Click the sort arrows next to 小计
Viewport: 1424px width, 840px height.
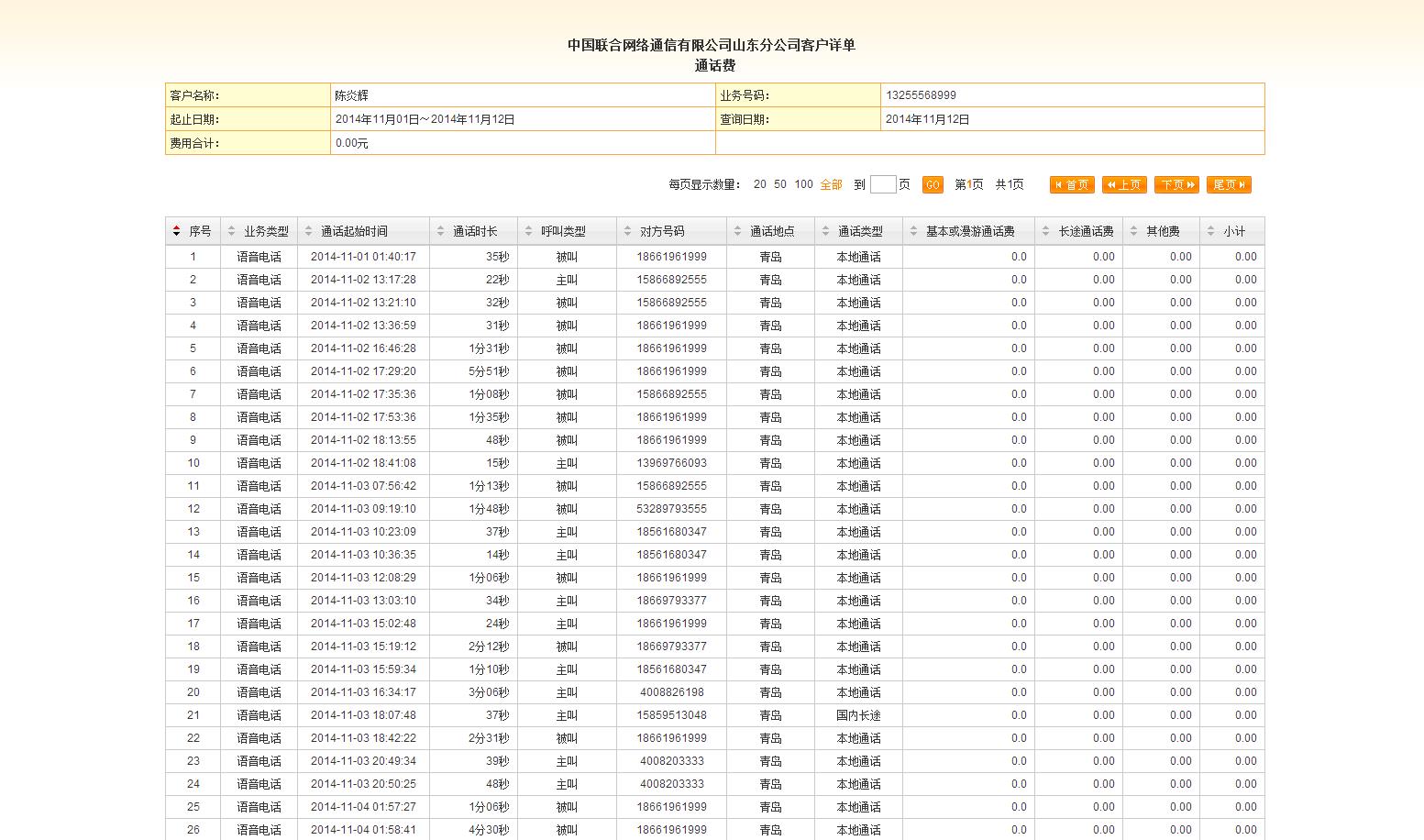pos(1210,232)
